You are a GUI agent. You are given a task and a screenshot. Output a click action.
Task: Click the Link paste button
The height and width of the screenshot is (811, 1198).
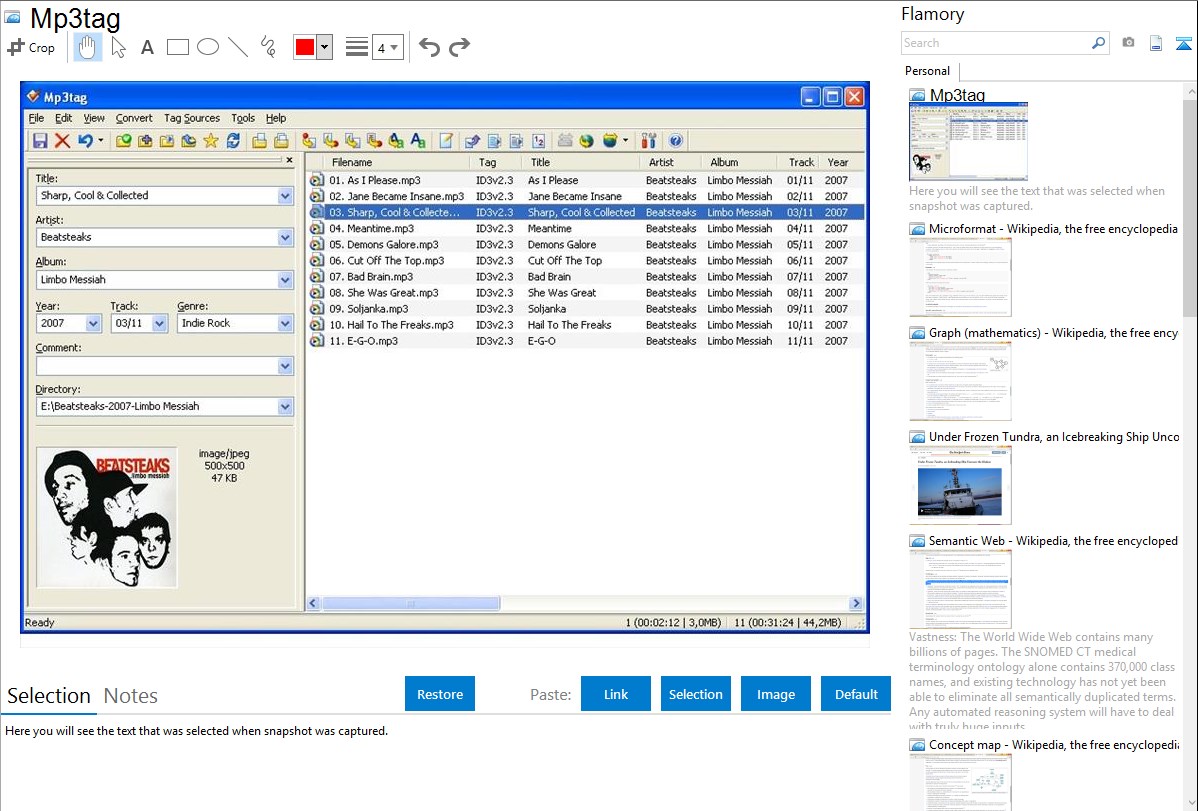[x=616, y=694]
